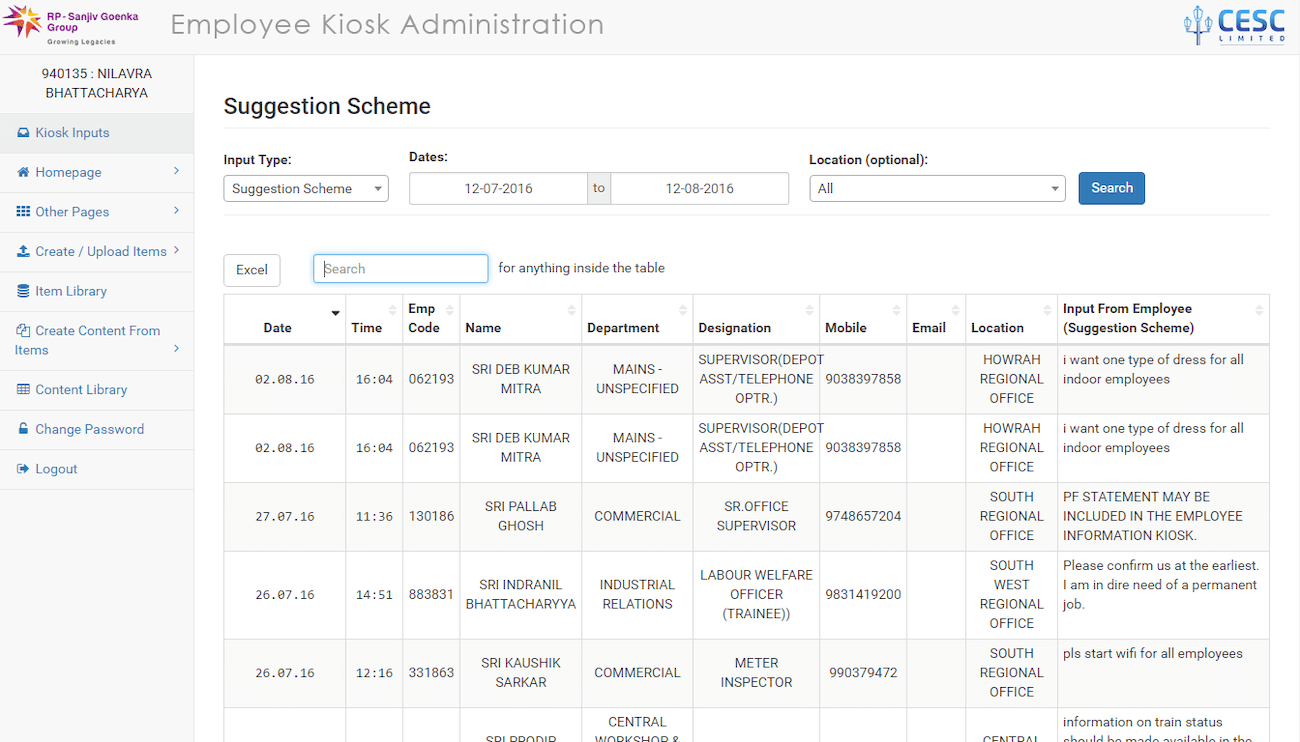Export the table with the Excel button
Screen dimensions: 1300x742
252,270
